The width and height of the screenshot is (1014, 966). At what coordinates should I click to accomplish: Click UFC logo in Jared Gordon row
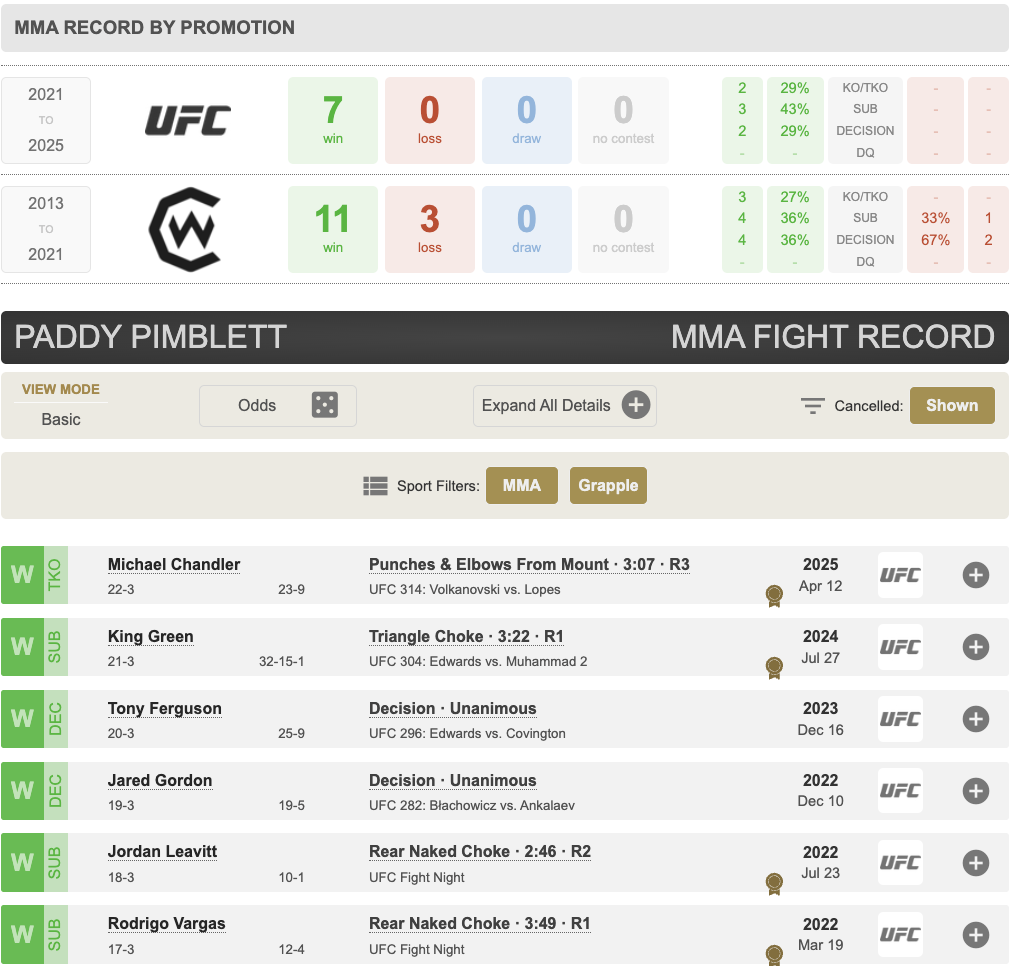[900, 790]
